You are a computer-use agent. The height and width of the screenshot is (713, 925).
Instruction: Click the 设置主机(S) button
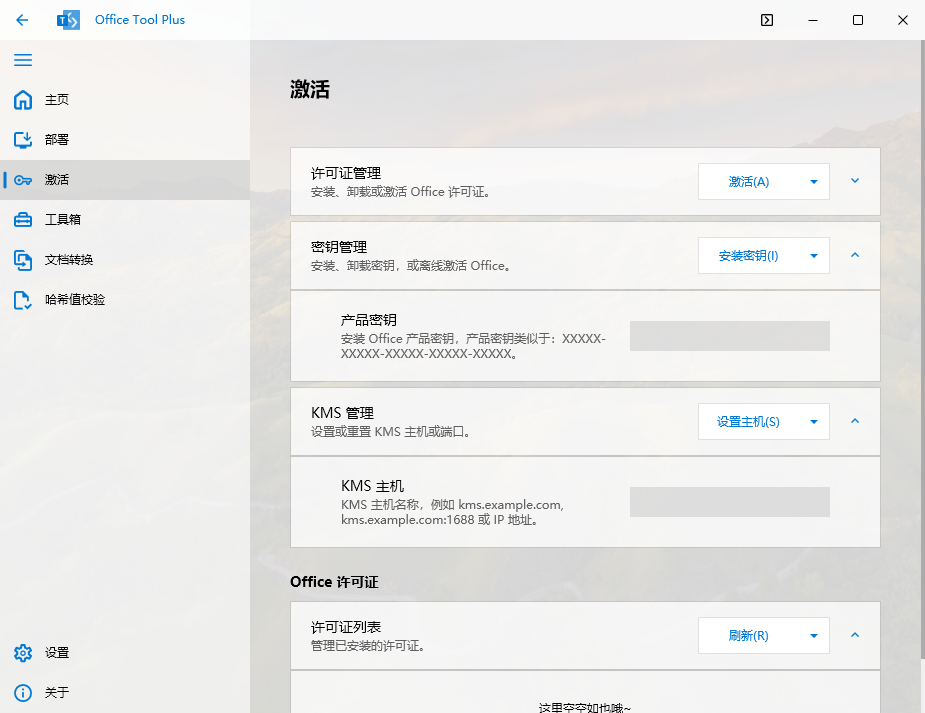tap(748, 422)
